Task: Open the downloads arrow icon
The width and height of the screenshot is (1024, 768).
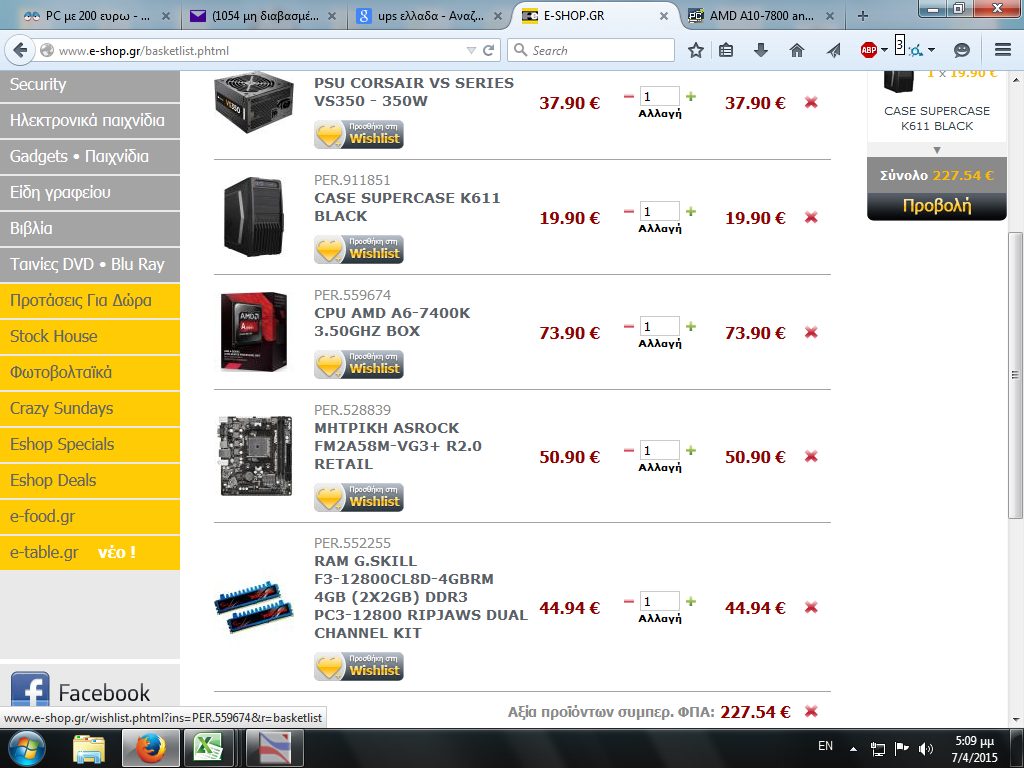Action: click(x=761, y=50)
